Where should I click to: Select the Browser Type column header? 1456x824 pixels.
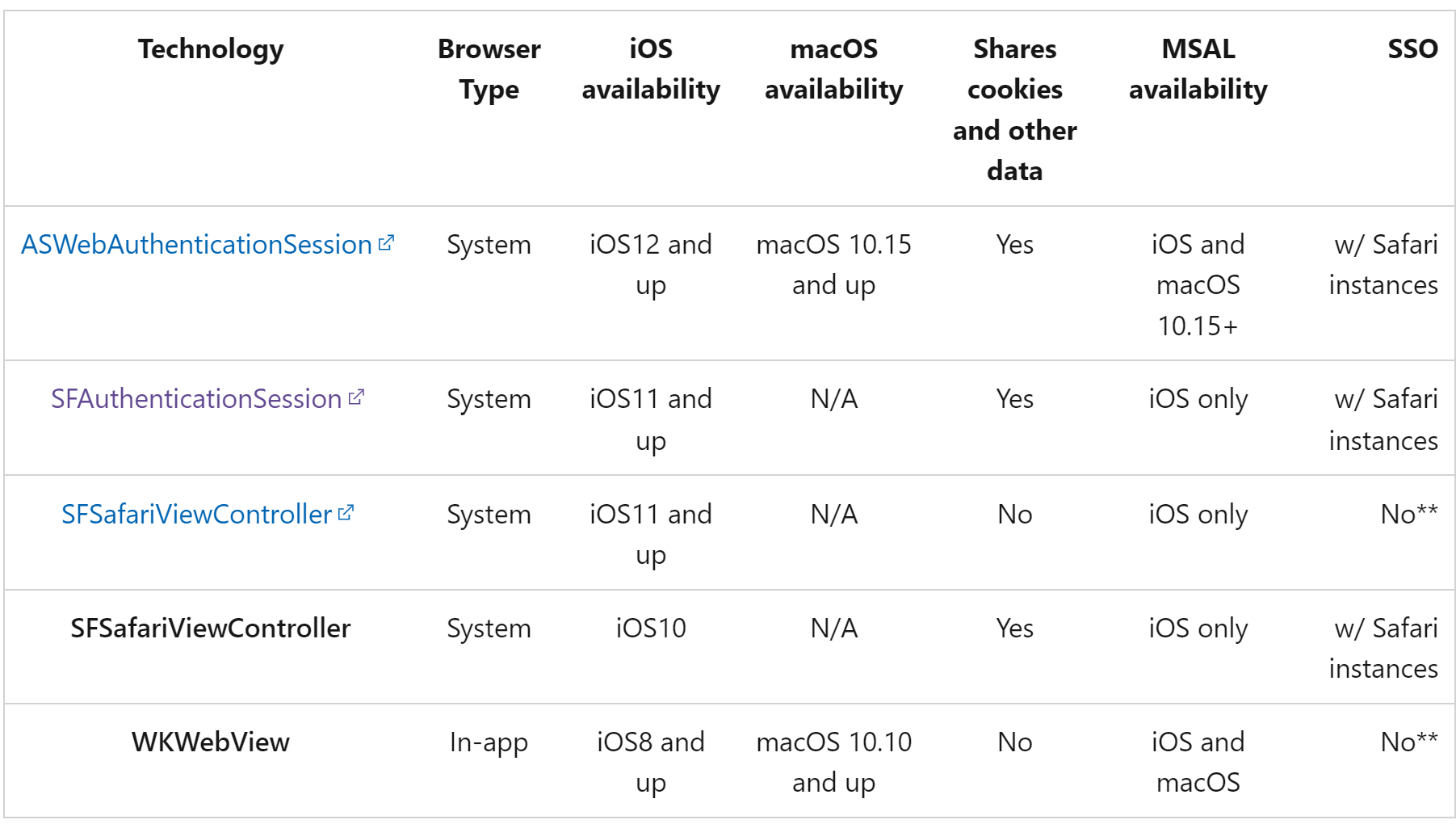pos(489,69)
